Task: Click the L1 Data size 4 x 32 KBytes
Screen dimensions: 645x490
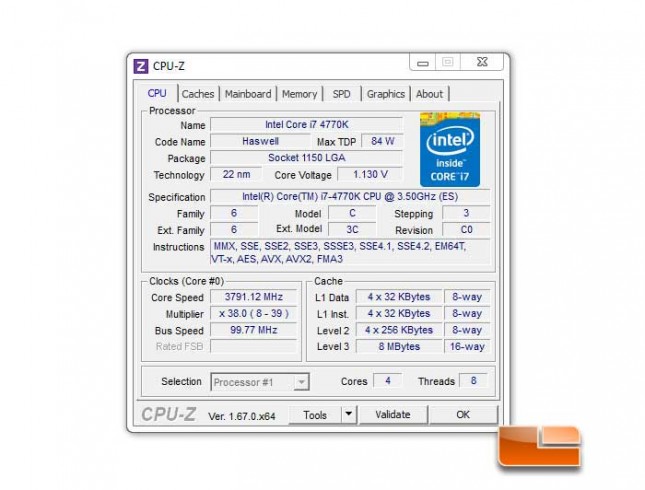Action: click(x=399, y=297)
